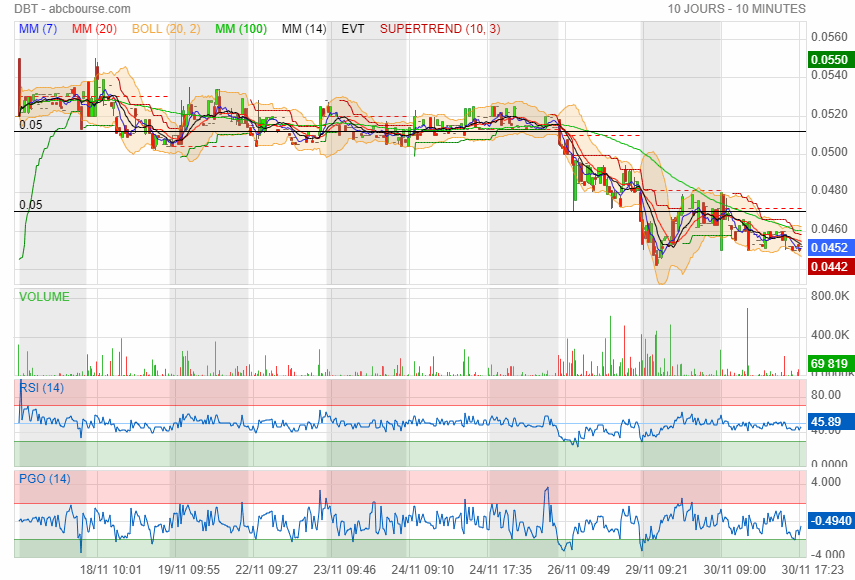Select the EVT legend entry

(353, 29)
